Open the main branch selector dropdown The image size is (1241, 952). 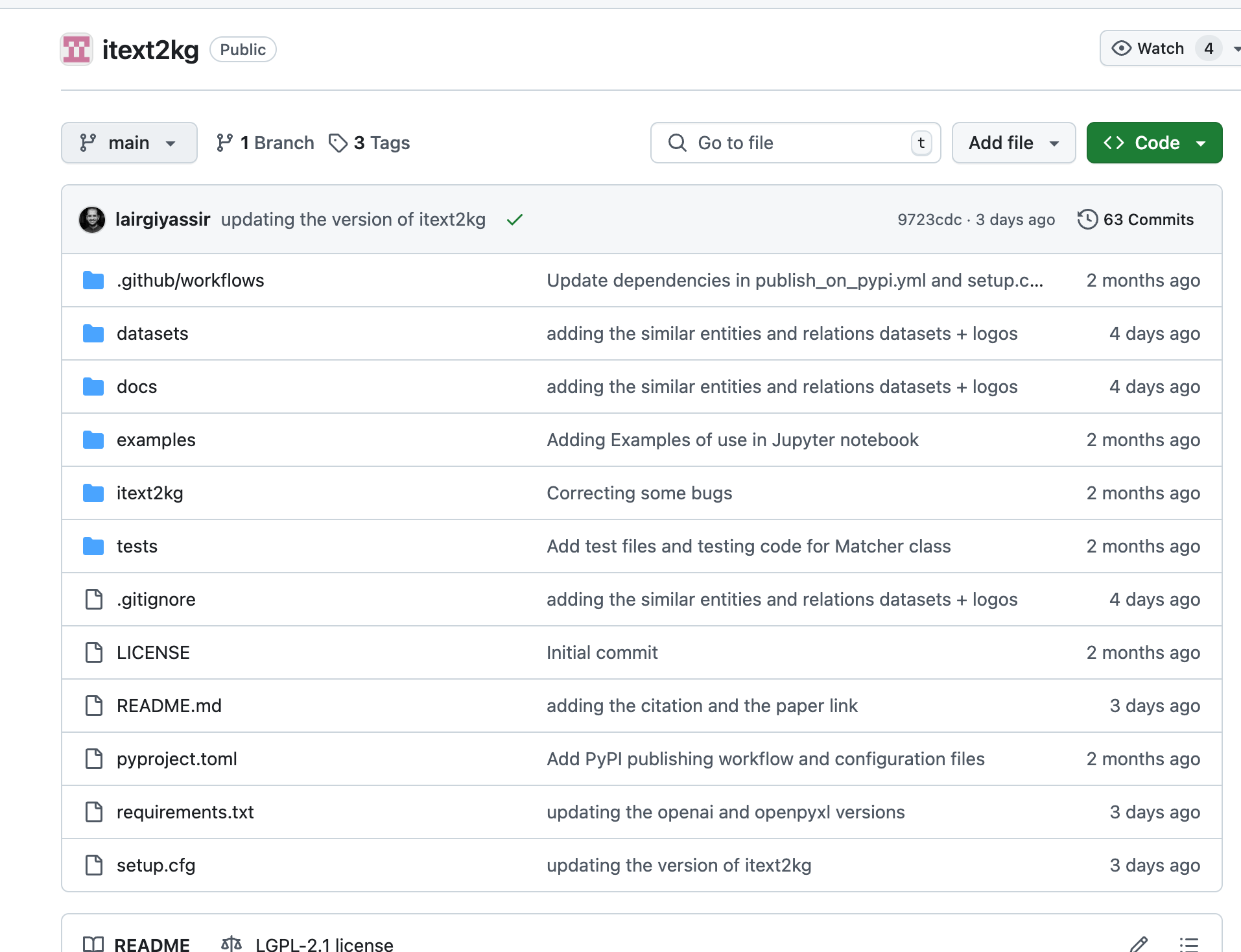click(129, 143)
